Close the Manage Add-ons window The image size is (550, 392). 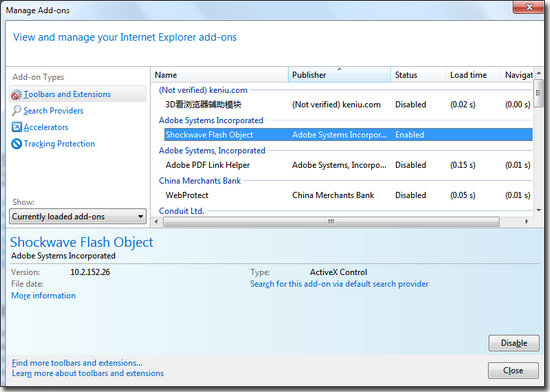[x=529, y=7]
